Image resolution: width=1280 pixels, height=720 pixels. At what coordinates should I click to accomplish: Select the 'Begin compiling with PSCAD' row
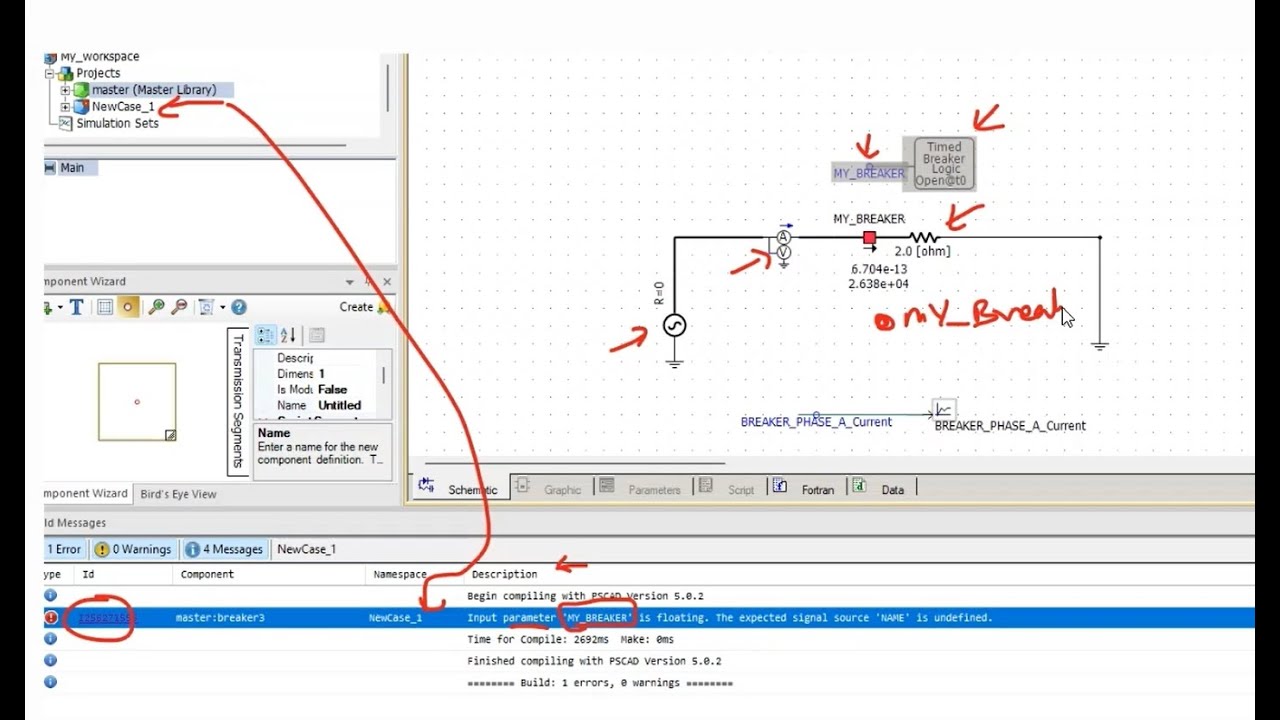pyautogui.click(x=649, y=596)
